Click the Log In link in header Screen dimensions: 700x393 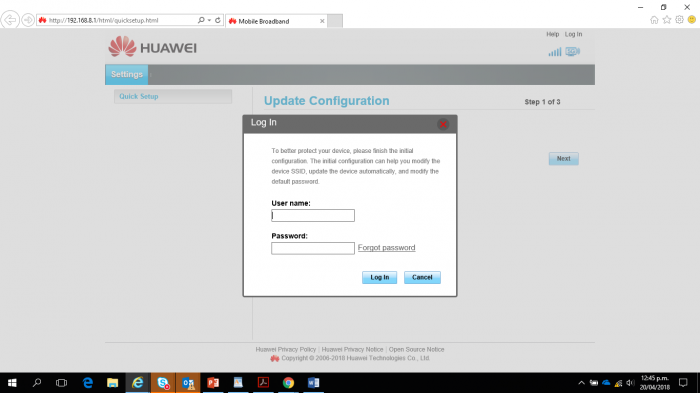click(x=574, y=34)
